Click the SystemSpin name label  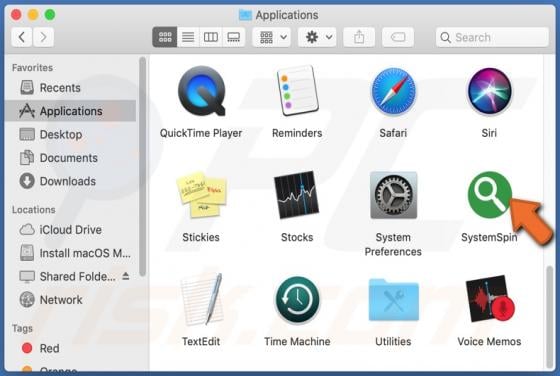[489, 237]
